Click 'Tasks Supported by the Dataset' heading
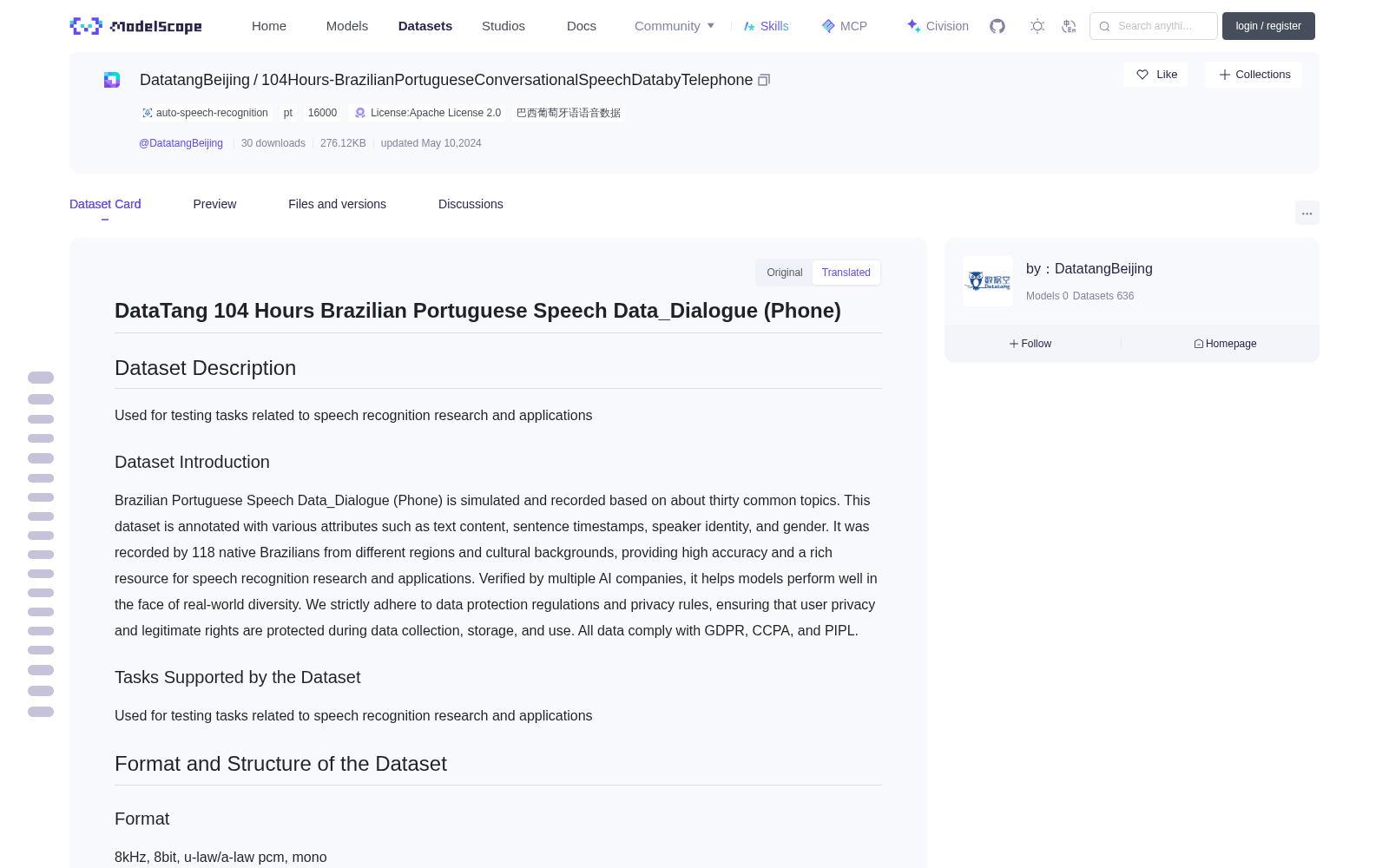The image size is (1389, 868). pyautogui.click(x=237, y=677)
